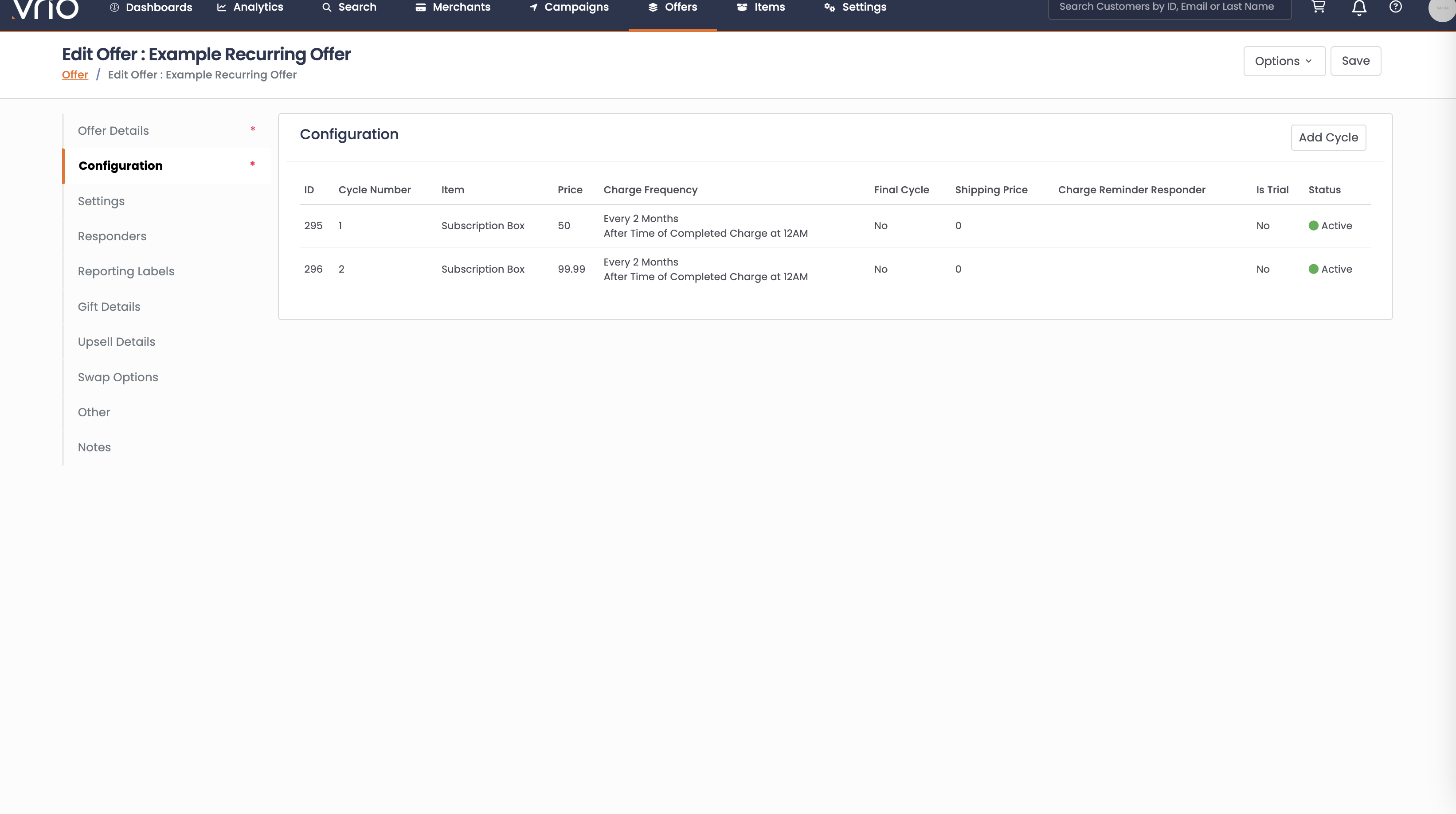Open the notifications bell
This screenshot has height=814, width=1456.
(x=1359, y=8)
